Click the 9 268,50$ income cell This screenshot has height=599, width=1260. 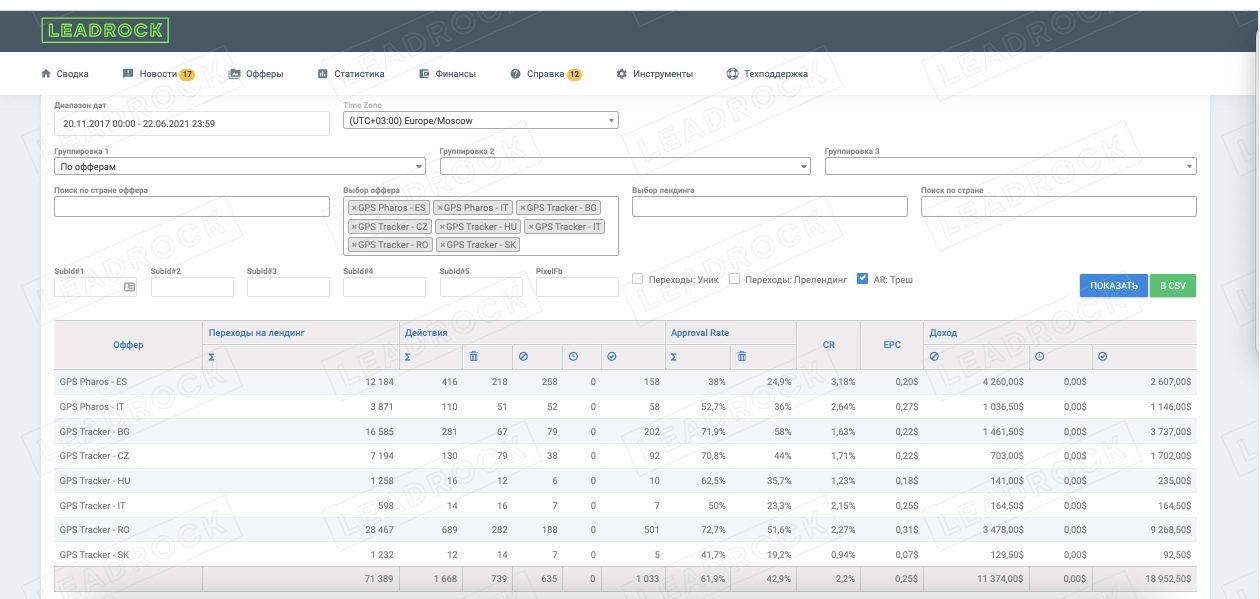click(x=1169, y=530)
